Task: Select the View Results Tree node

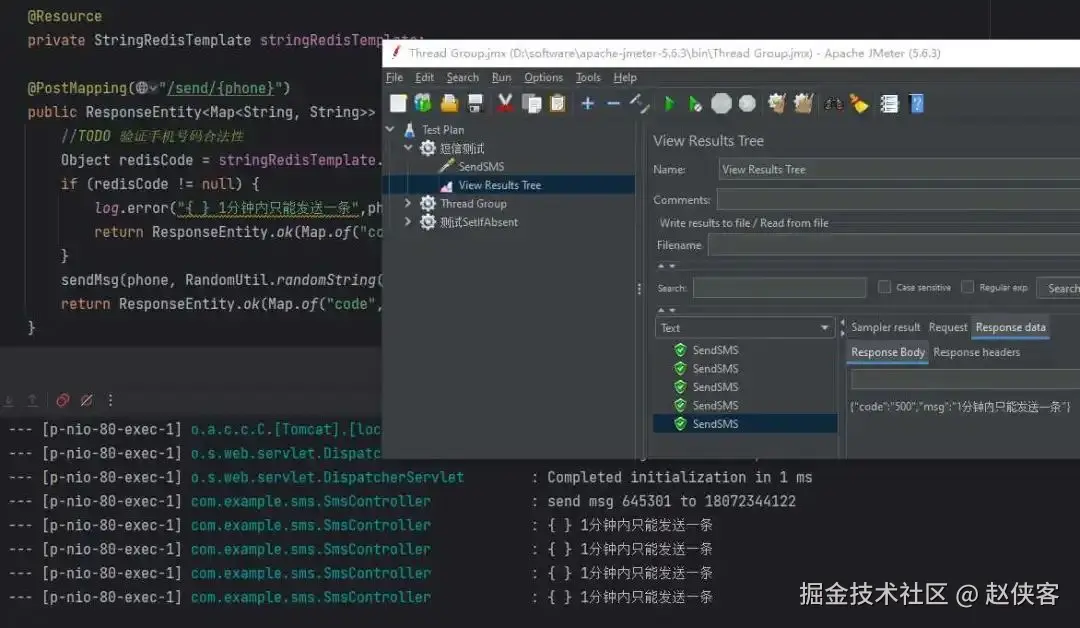Action: point(499,185)
